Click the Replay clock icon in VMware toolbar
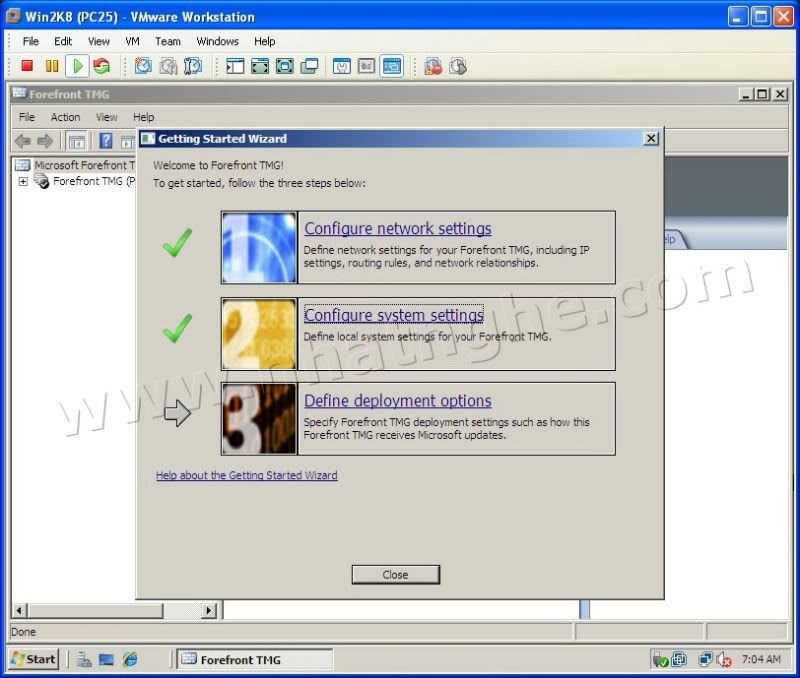 click(458, 66)
